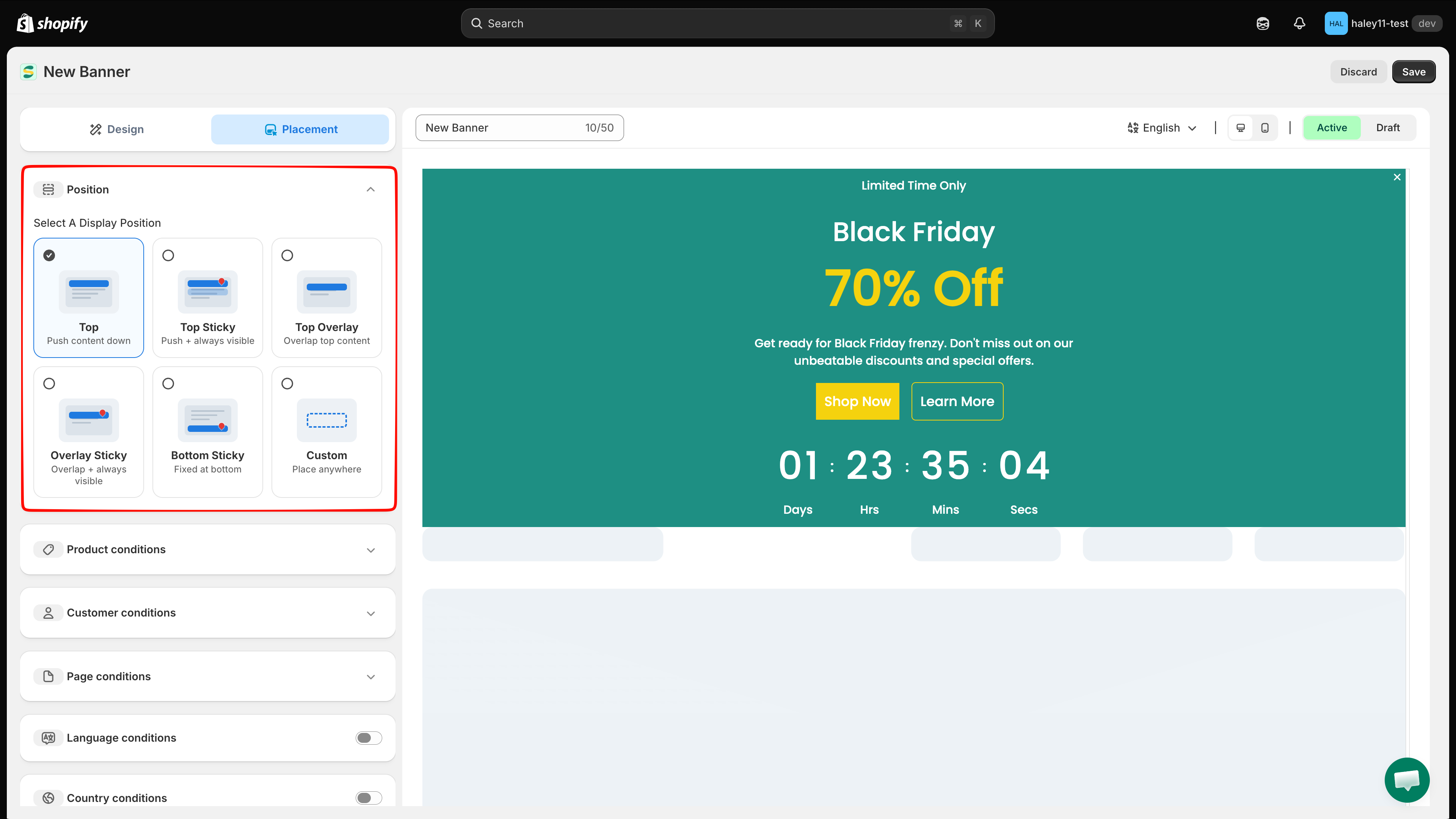This screenshot has height=819, width=1456.
Task: Click the Learn More banner button
Action: (x=957, y=401)
